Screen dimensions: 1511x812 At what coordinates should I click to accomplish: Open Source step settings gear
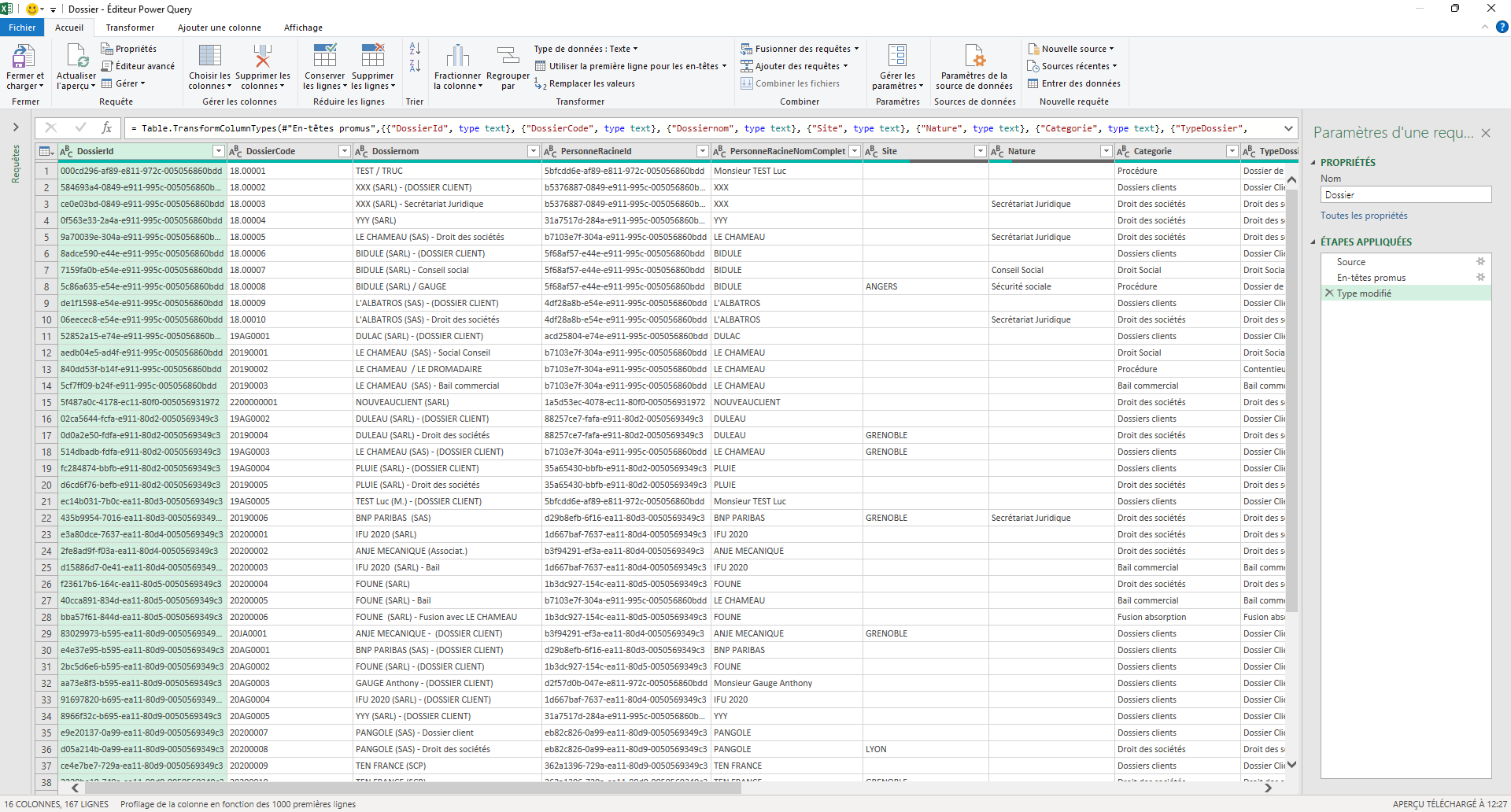[1480, 261]
